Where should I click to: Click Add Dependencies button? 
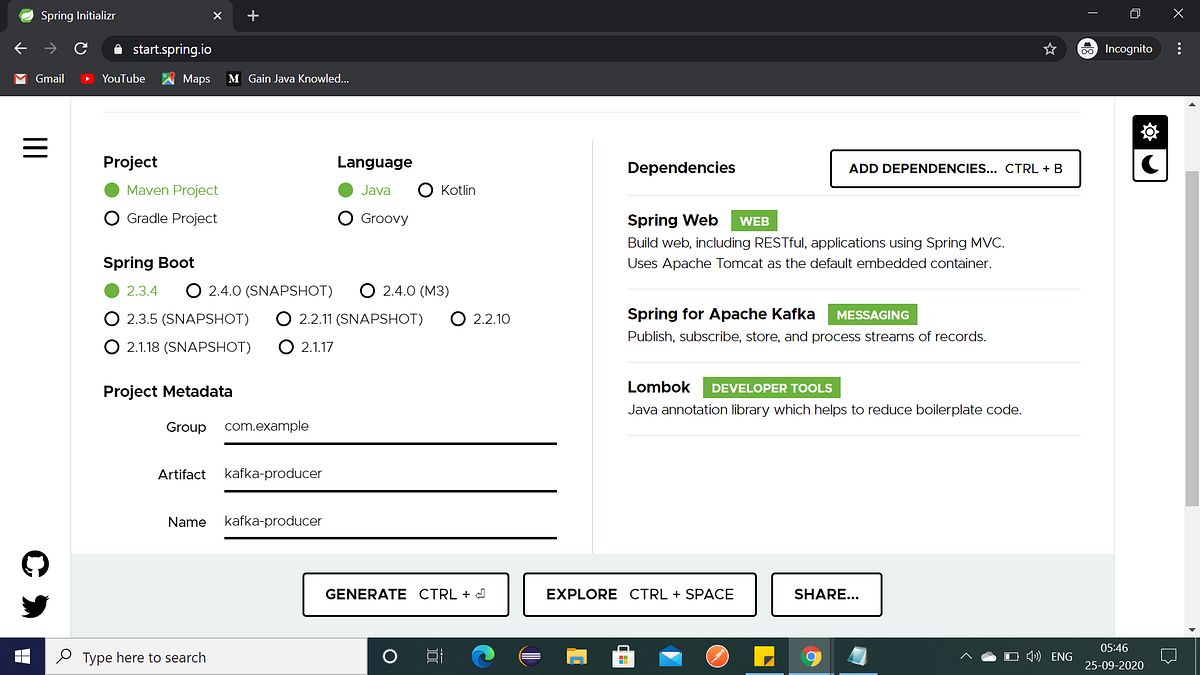(x=955, y=169)
